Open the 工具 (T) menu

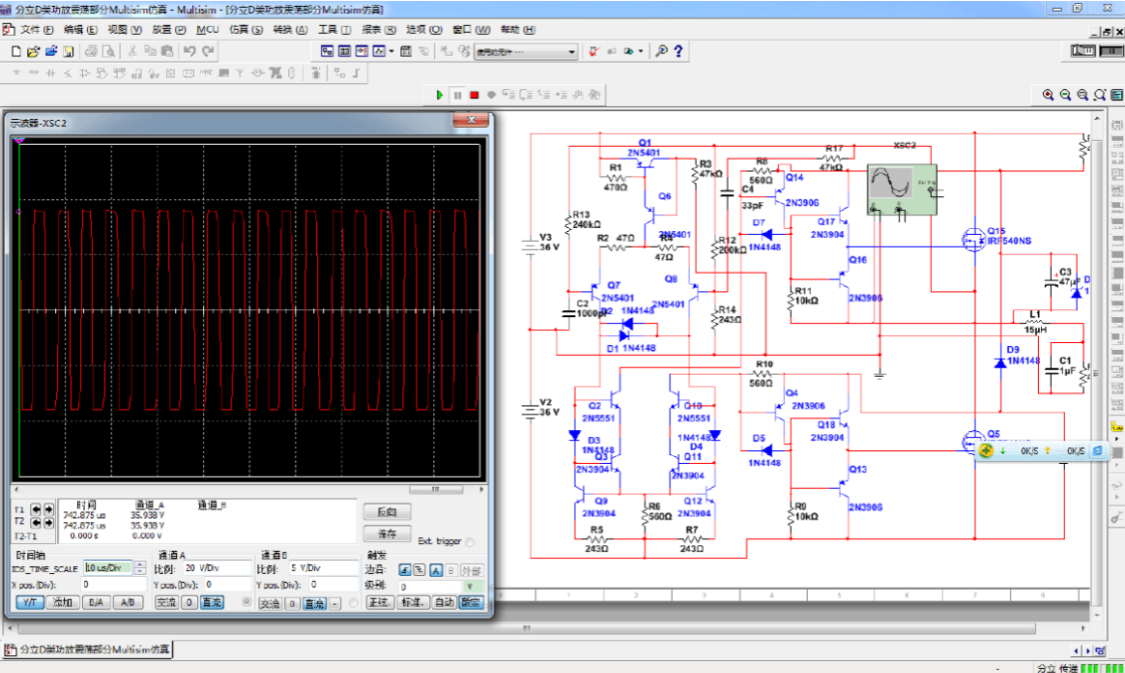pyautogui.click(x=334, y=29)
